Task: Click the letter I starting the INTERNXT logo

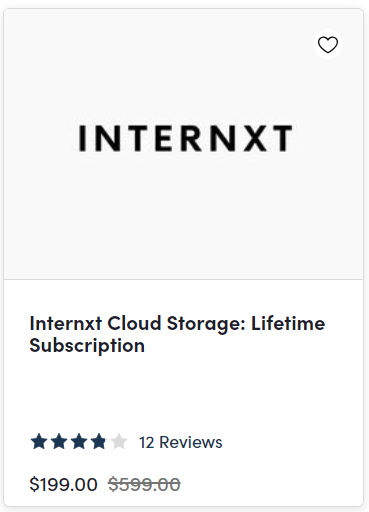Action: tap(81, 138)
